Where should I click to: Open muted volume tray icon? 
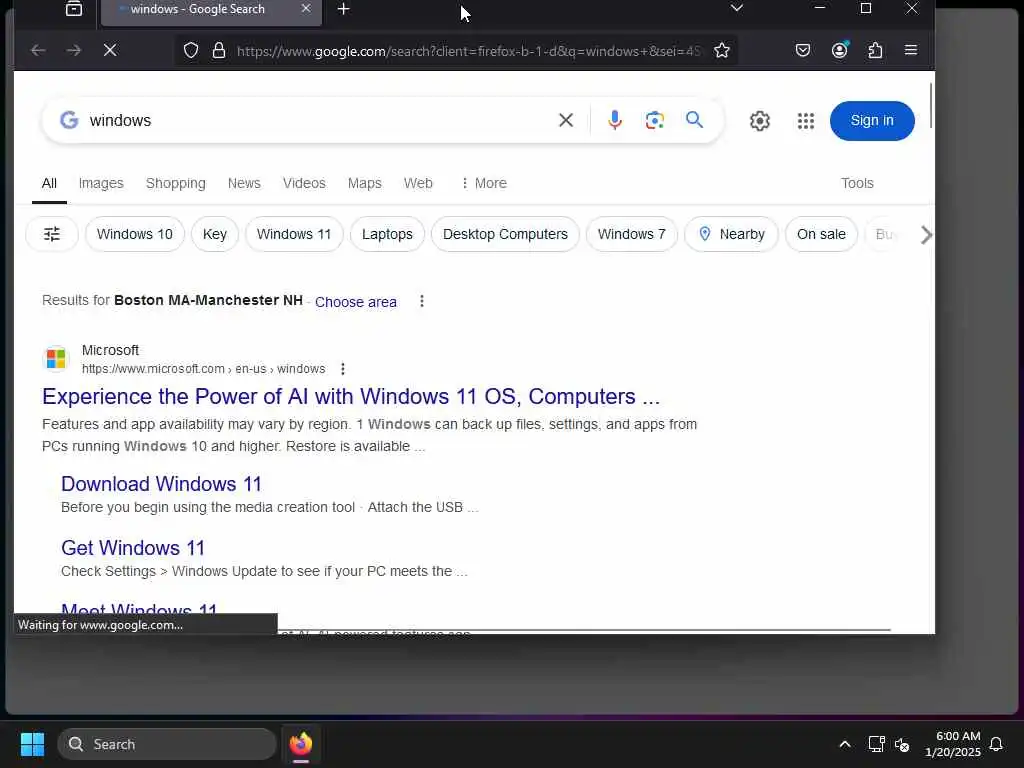point(902,744)
